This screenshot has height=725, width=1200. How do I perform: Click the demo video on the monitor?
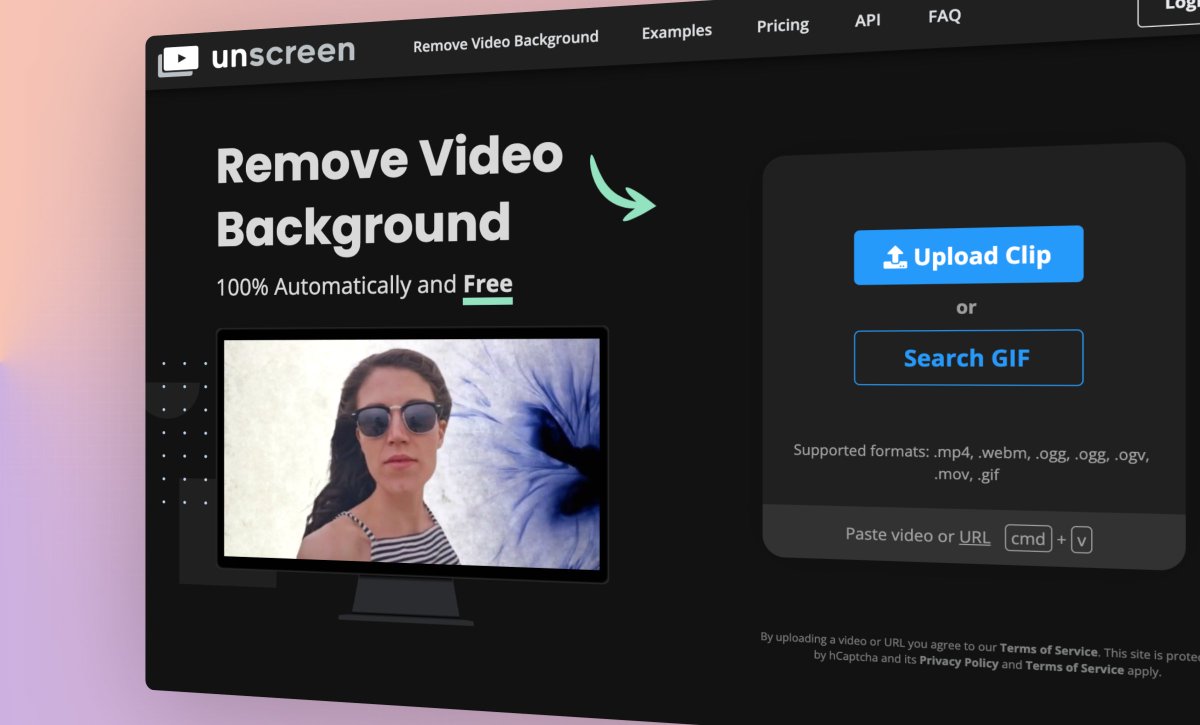pos(412,453)
